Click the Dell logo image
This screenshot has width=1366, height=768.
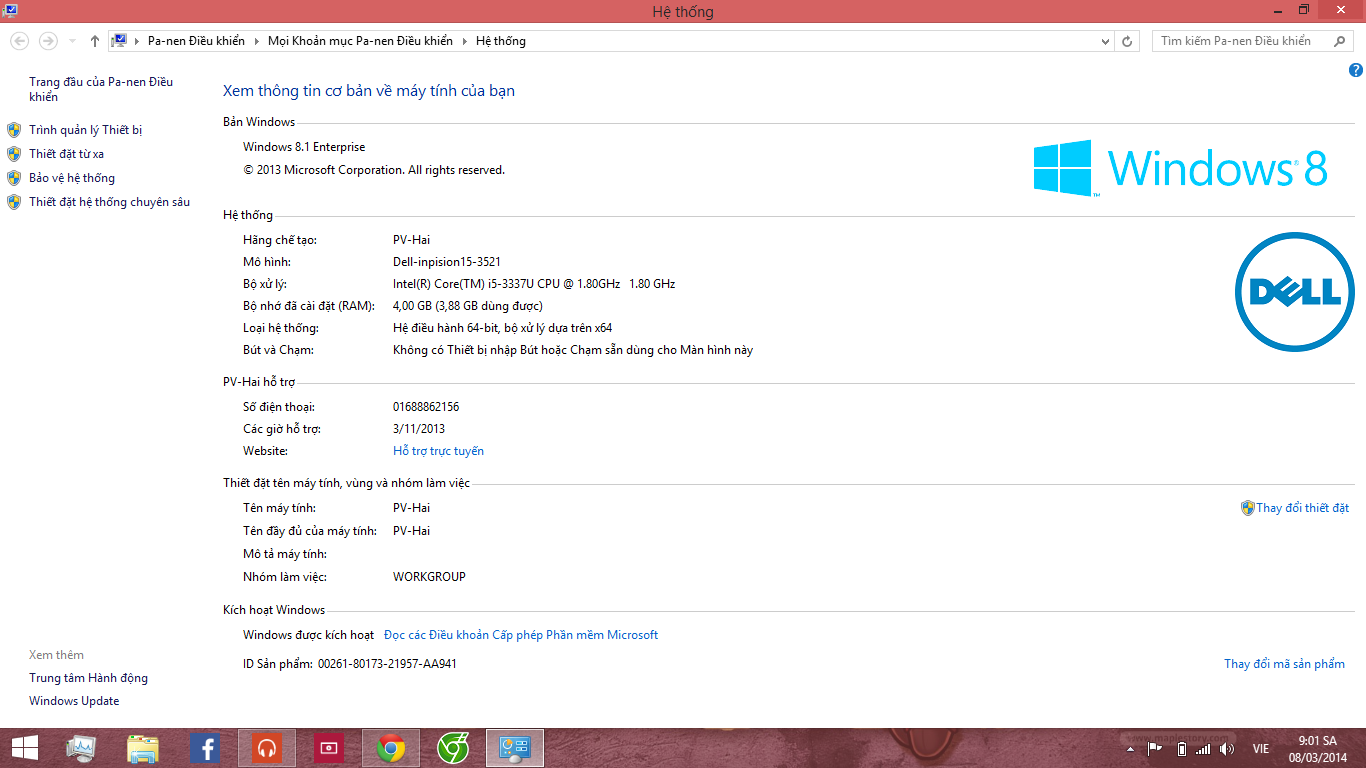coord(1295,292)
